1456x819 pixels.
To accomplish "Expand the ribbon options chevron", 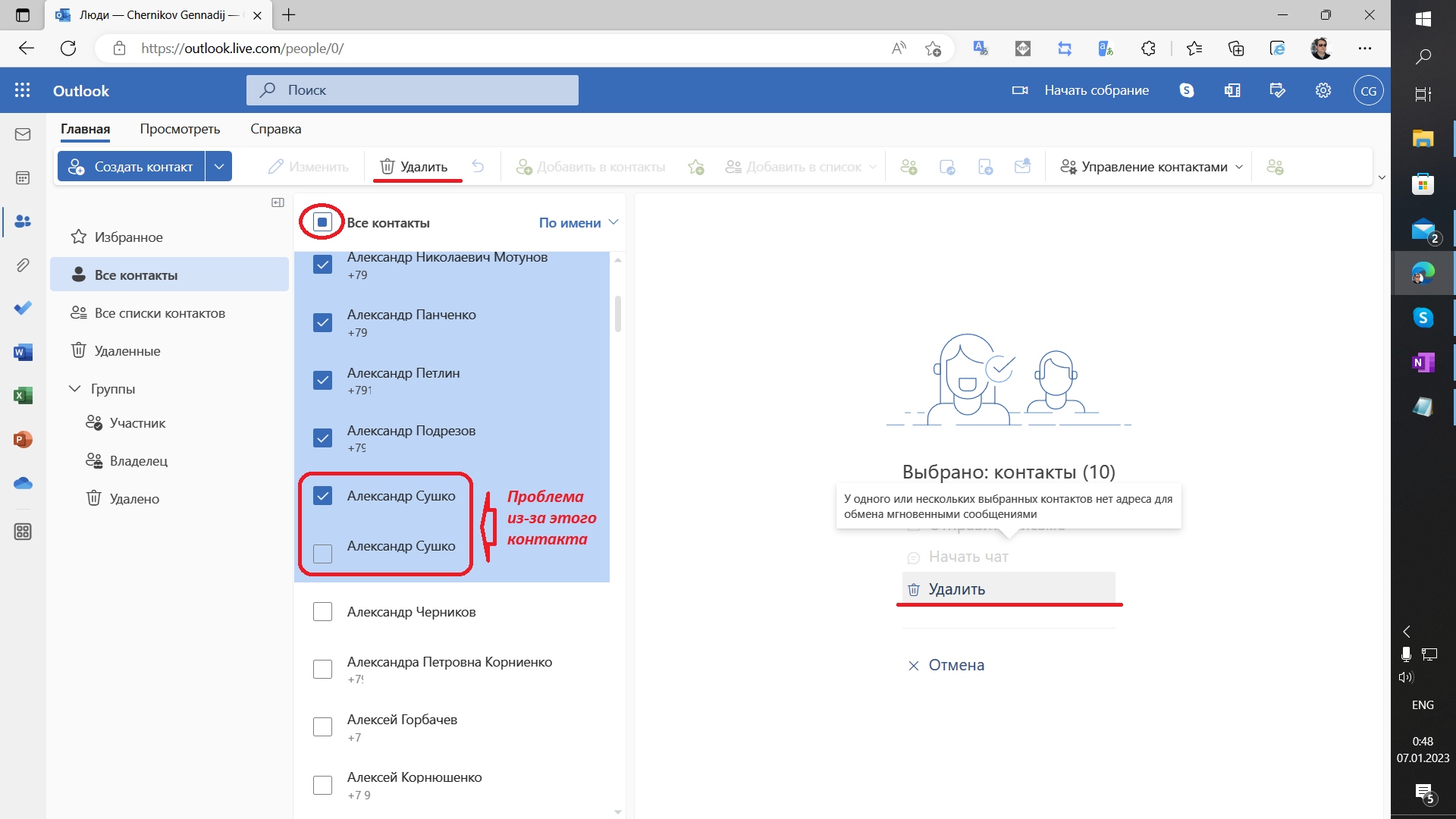I will pyautogui.click(x=1382, y=177).
